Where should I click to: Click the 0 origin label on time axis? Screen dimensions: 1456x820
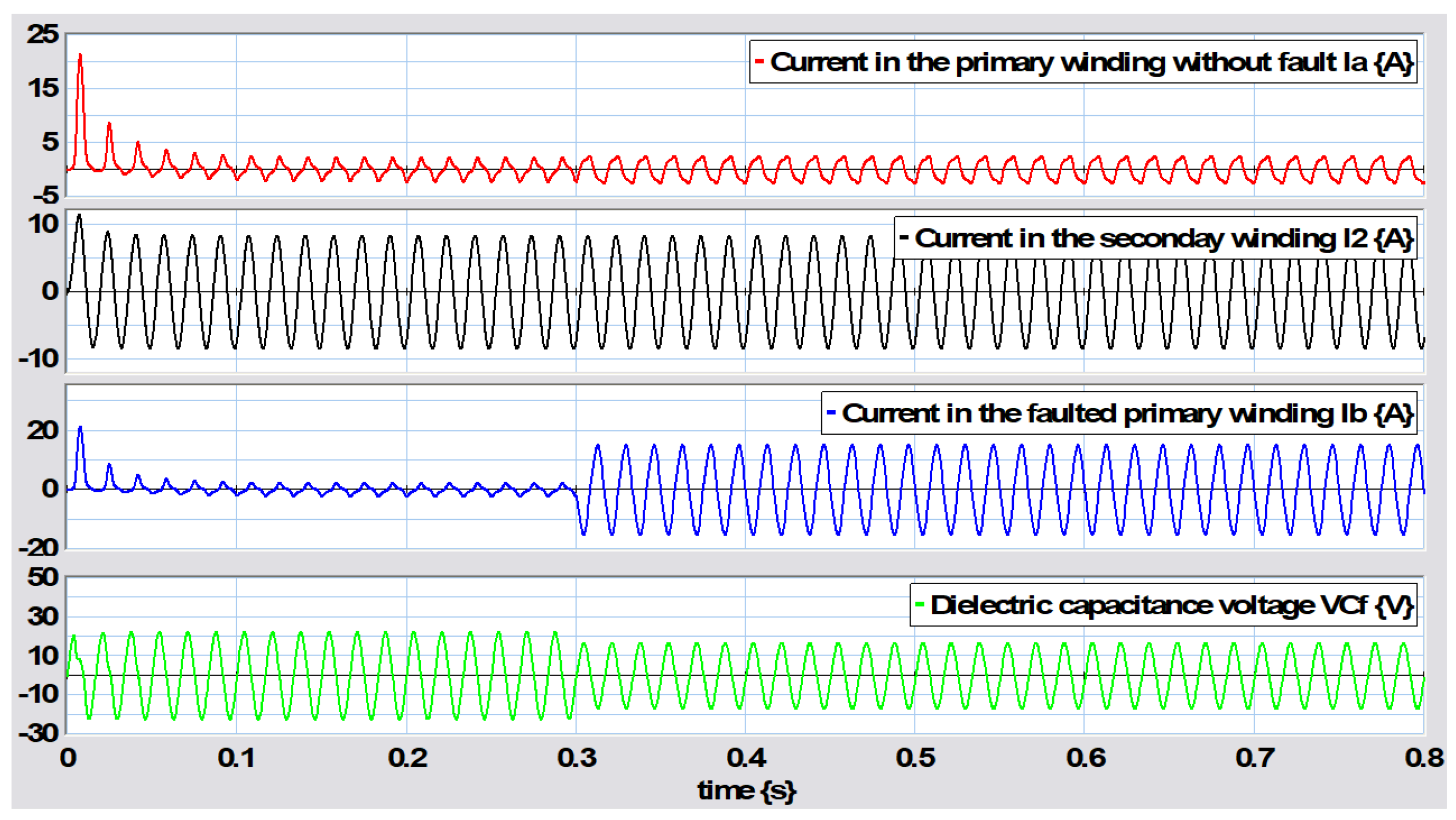(x=68, y=758)
